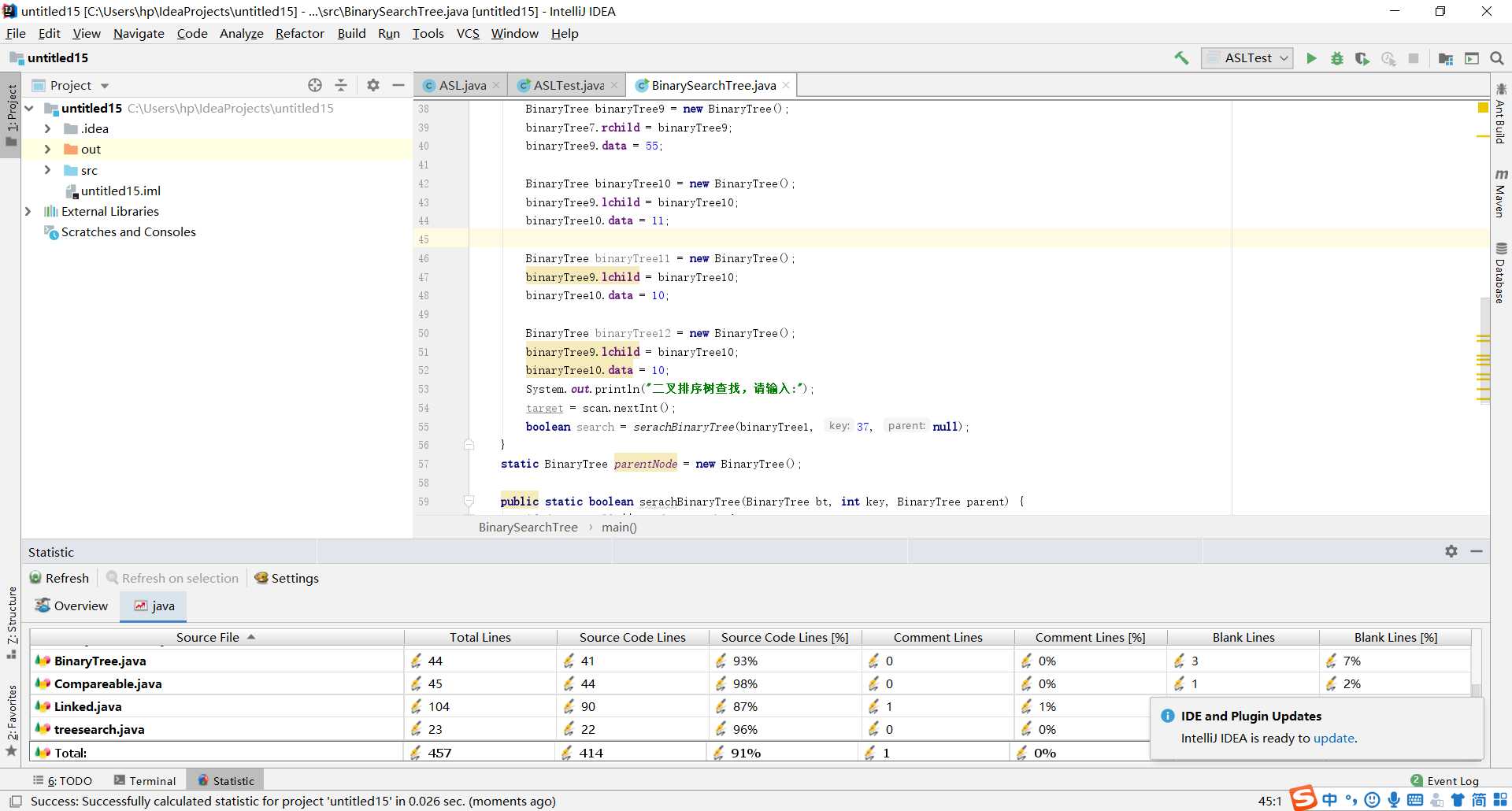The image size is (1512, 811).
Task: Open the Navigate menu
Action: [139, 33]
